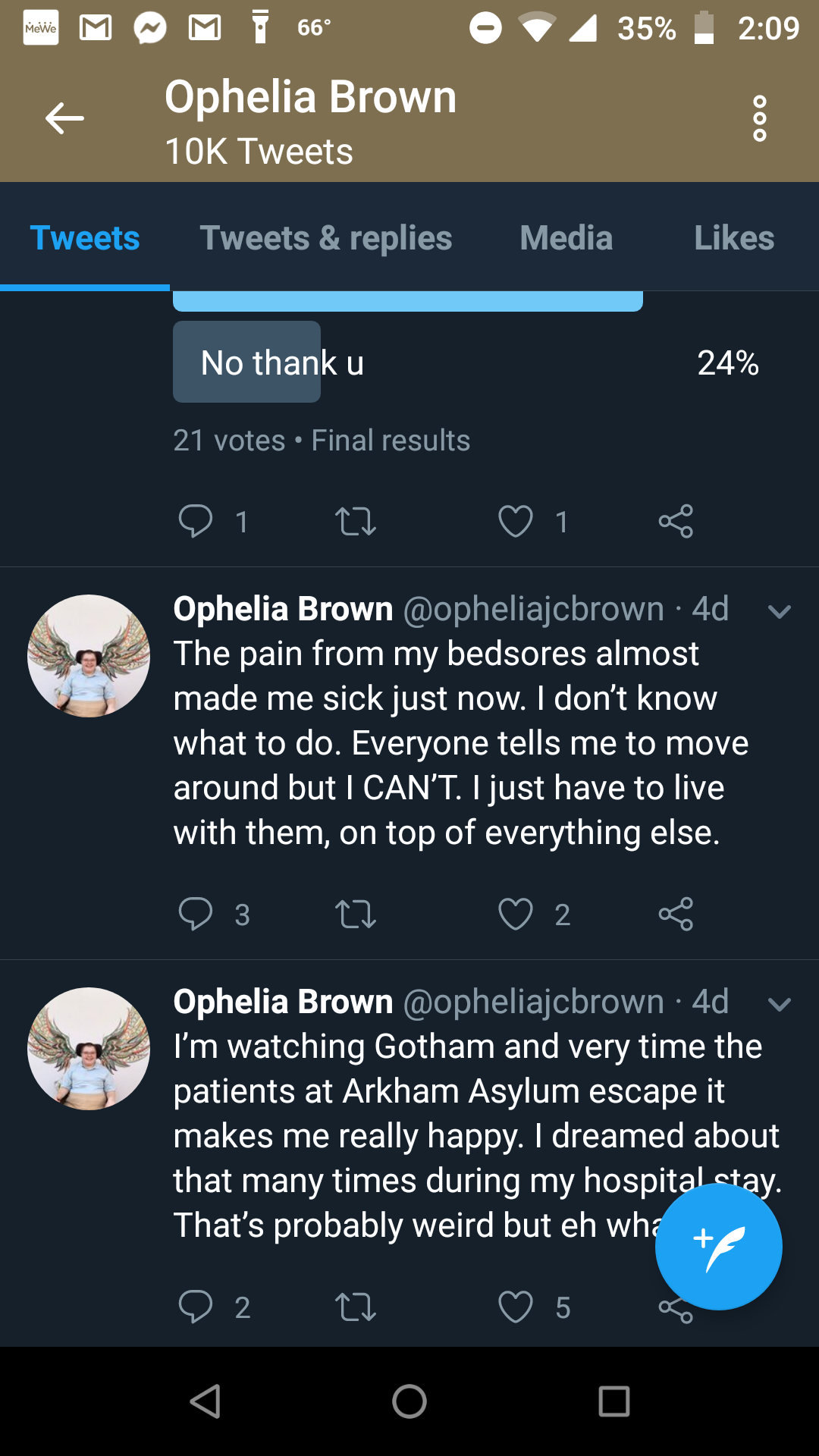Image resolution: width=819 pixels, height=1456 pixels.
Task: Open the Media tab
Action: 566,237
